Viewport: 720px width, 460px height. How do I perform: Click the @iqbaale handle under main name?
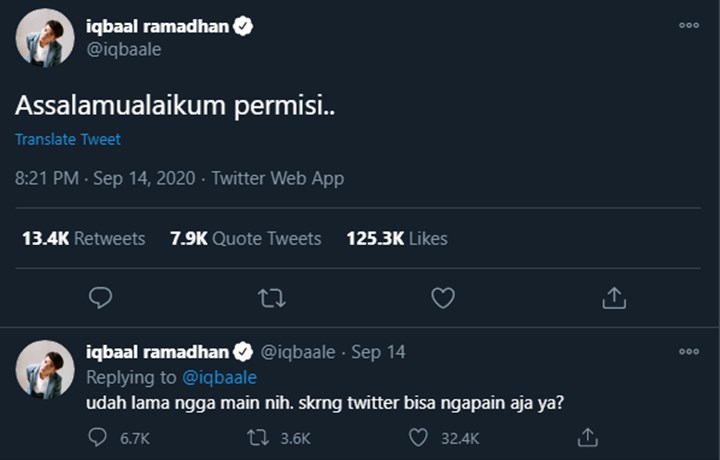click(123, 50)
